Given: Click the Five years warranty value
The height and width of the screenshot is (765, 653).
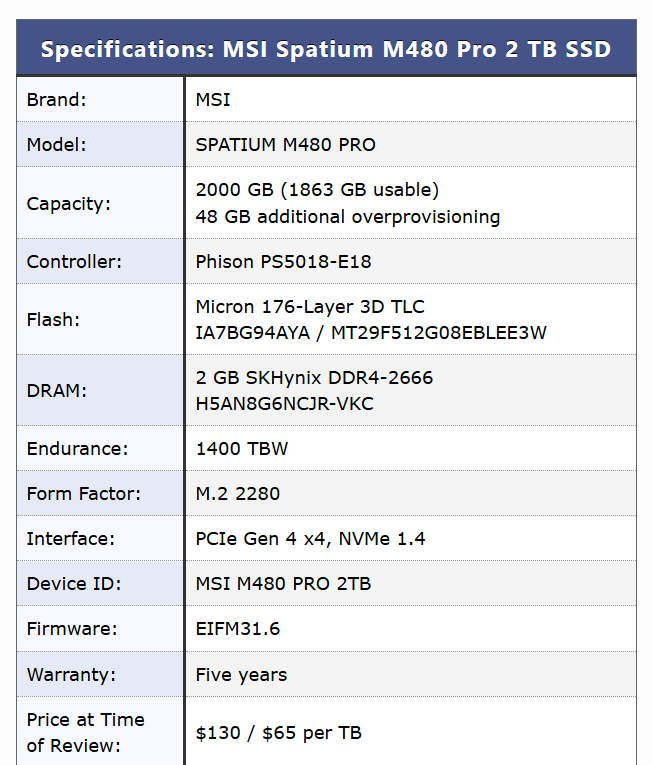Looking at the screenshot, I should coord(241,674).
